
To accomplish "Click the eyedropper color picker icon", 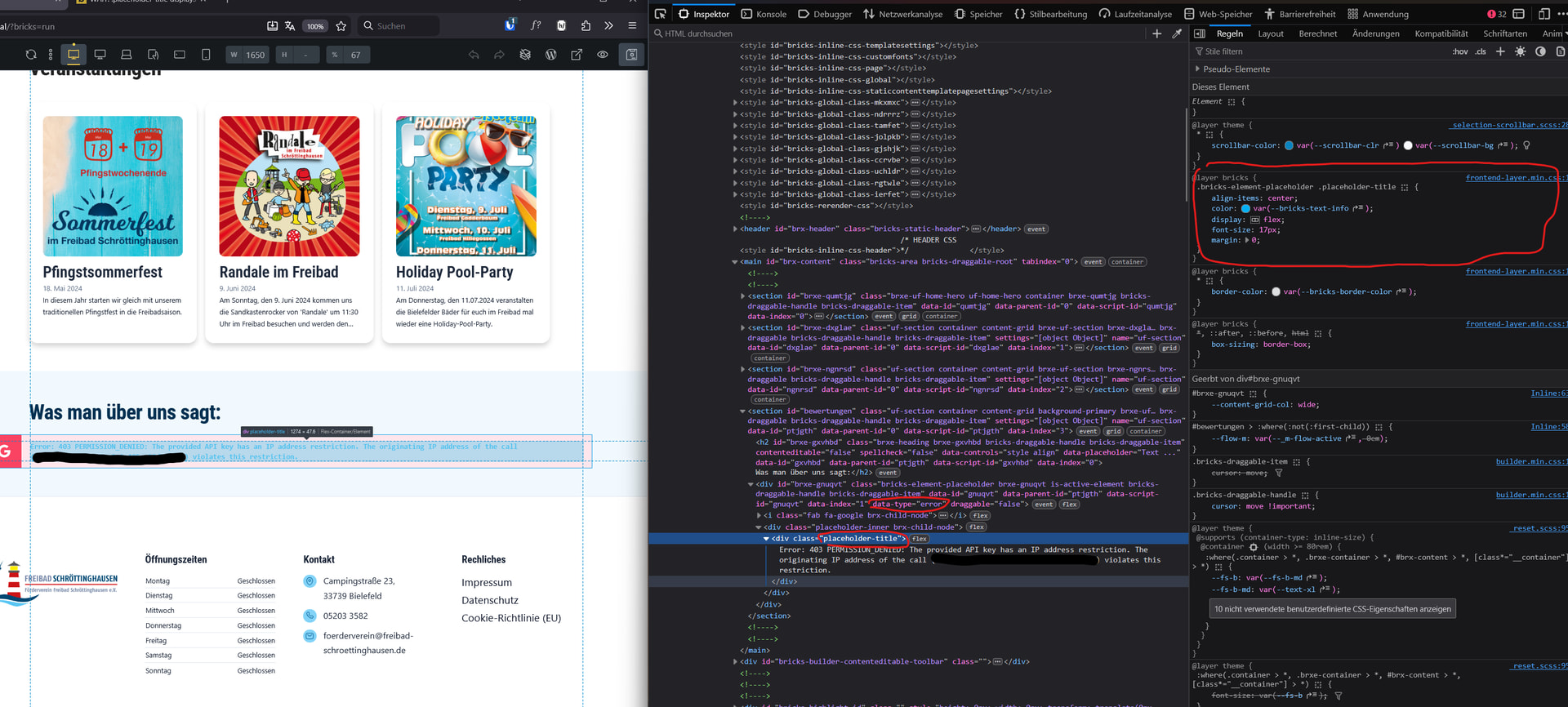I will click(x=1177, y=33).
